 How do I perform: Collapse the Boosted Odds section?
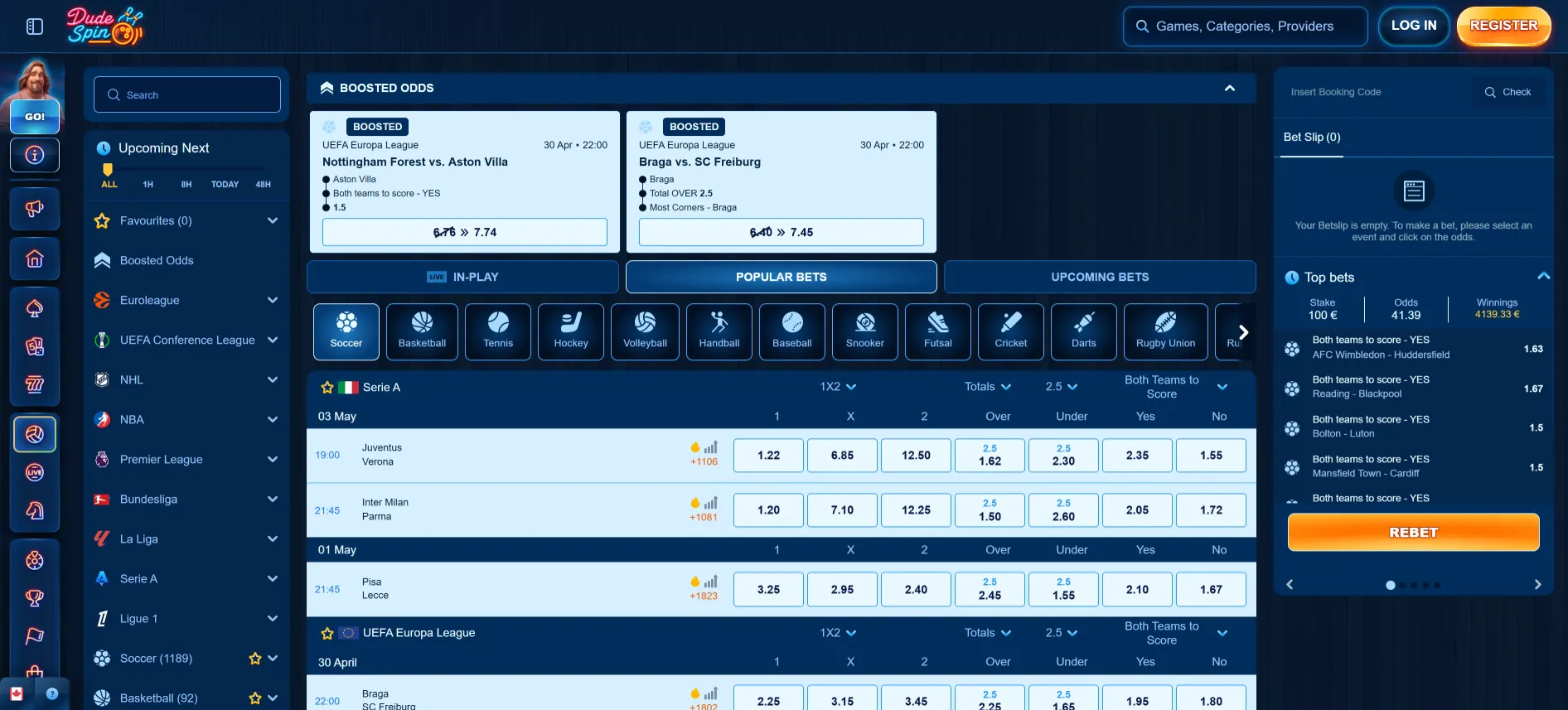pyautogui.click(x=1230, y=88)
